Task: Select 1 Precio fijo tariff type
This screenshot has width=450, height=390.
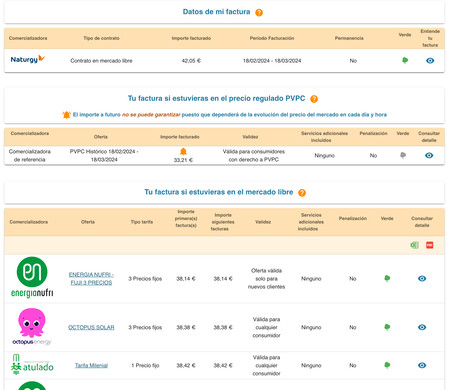Action: [145, 365]
